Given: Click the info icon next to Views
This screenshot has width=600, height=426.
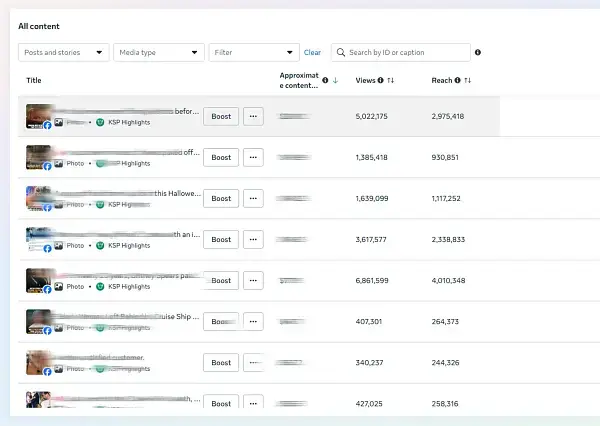Looking at the screenshot, I should [x=381, y=80].
